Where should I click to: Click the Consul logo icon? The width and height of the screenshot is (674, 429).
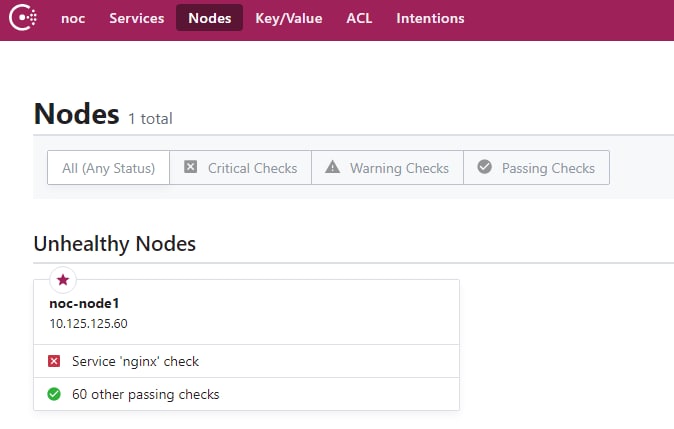point(23,18)
